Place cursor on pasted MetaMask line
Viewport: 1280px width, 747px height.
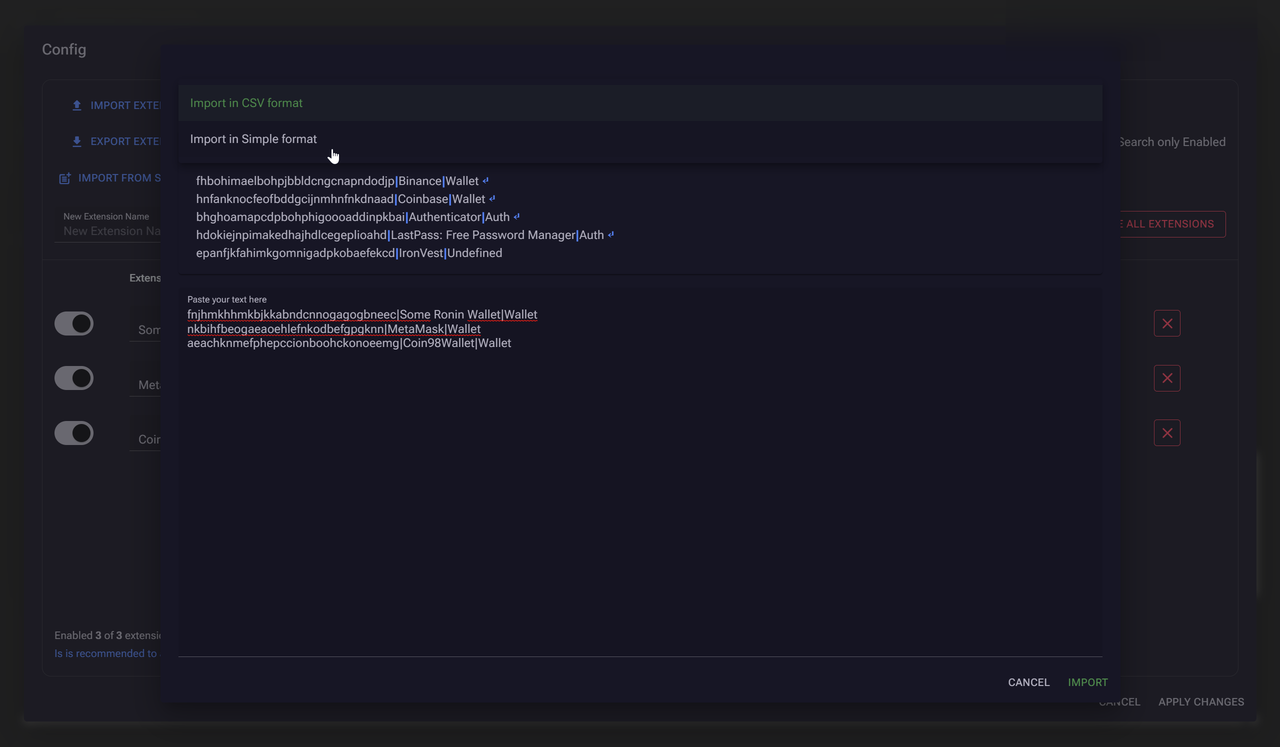[334, 329]
